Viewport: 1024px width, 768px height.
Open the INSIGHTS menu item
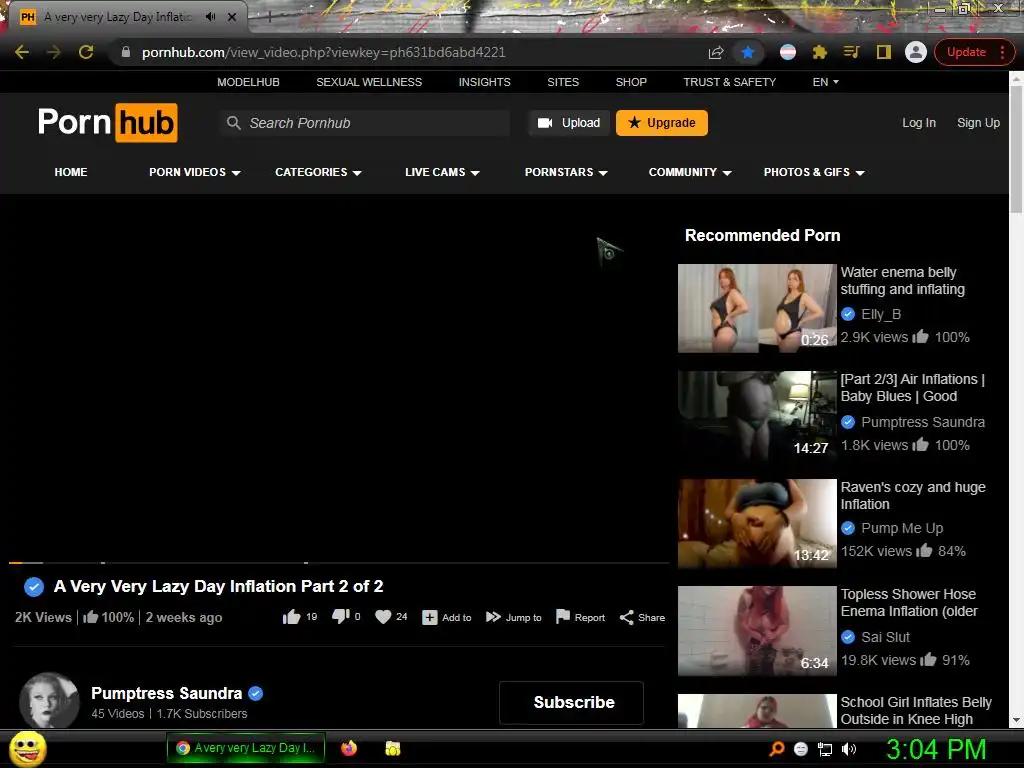click(485, 82)
